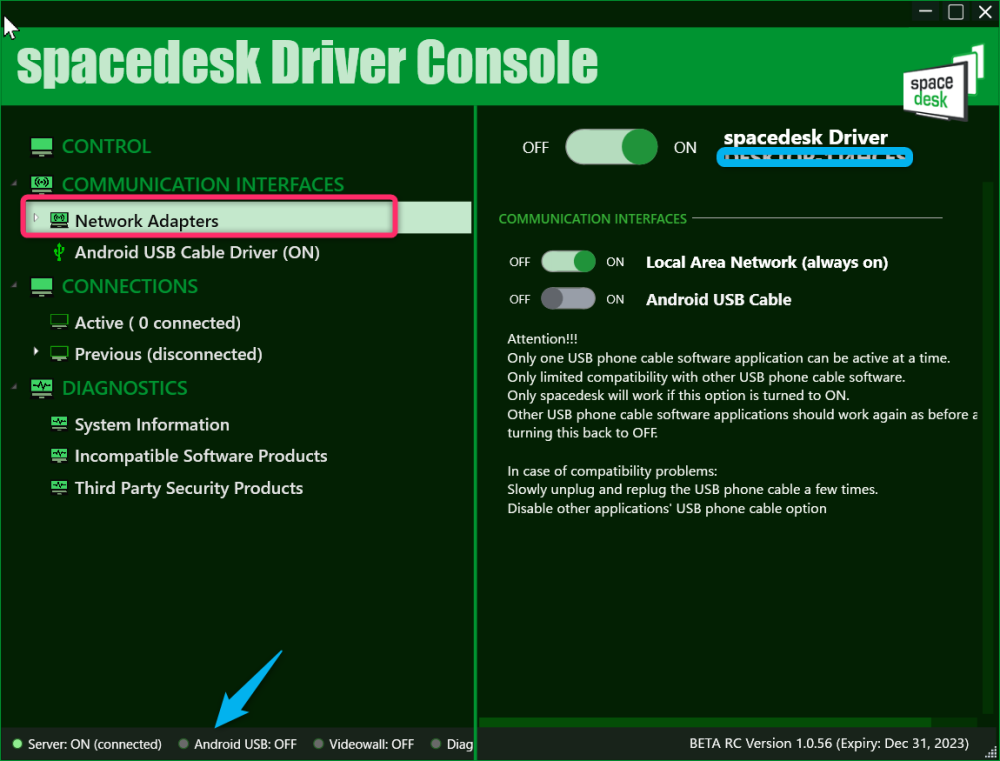The height and width of the screenshot is (761, 1000).
Task: Click the Third Party Security Products icon
Action: pyautogui.click(x=59, y=487)
